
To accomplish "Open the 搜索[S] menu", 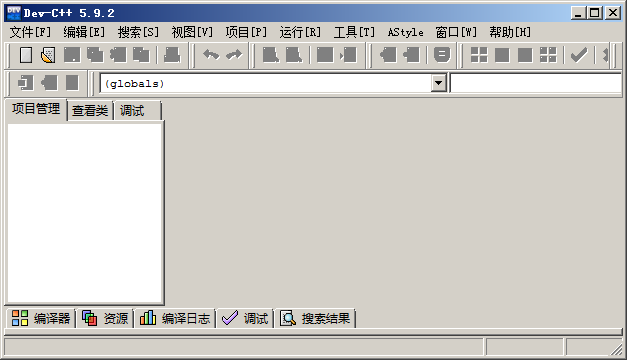I will [138, 32].
